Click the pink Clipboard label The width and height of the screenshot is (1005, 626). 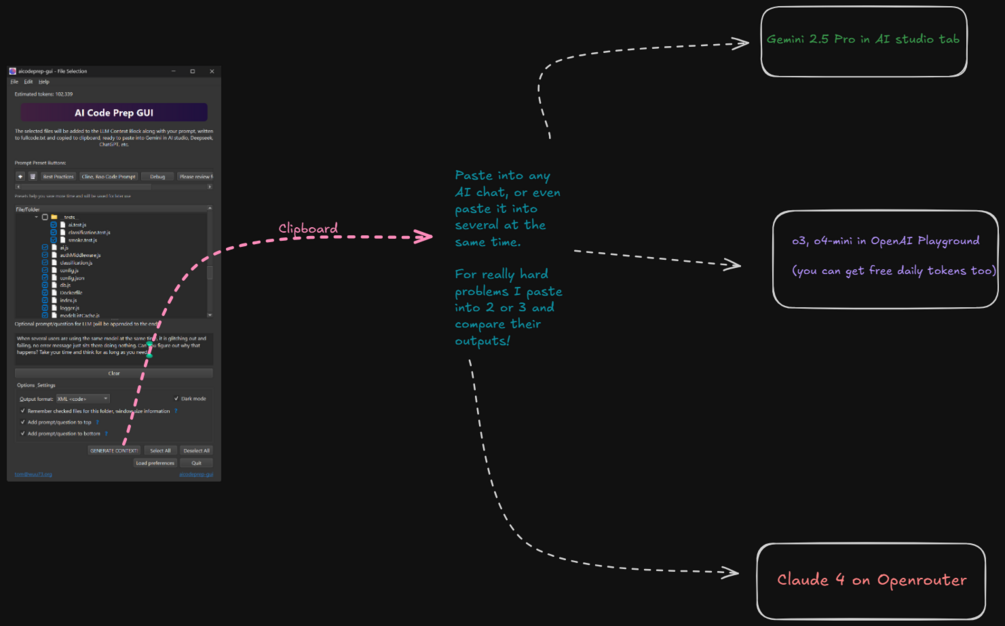pyautogui.click(x=308, y=228)
